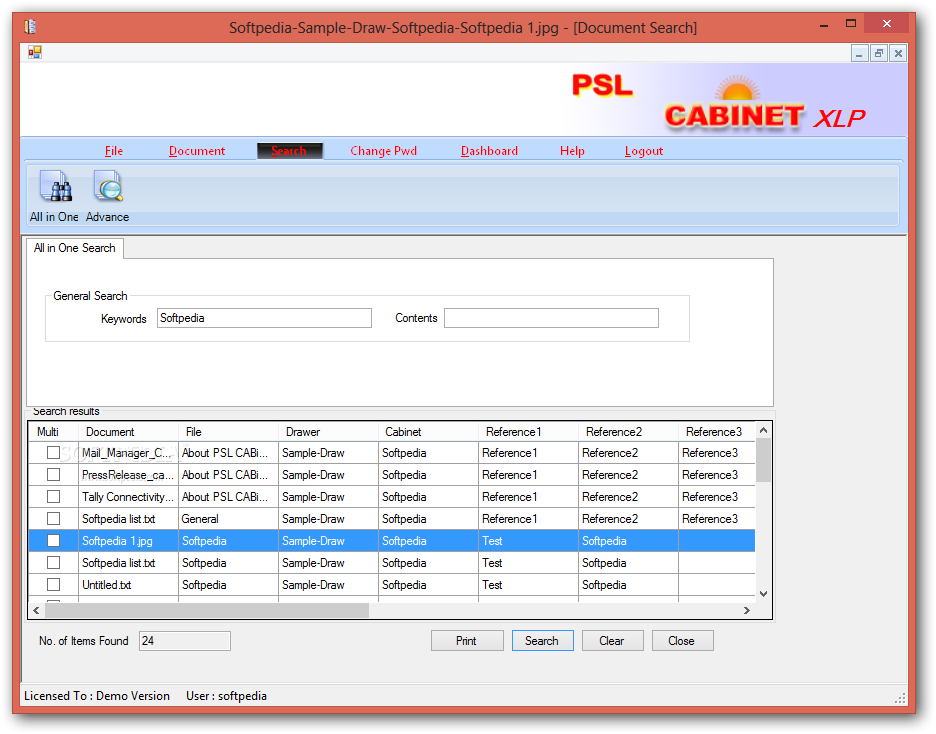Click the No. of Items Found field
The width and height of the screenshot is (936, 734).
pos(184,641)
